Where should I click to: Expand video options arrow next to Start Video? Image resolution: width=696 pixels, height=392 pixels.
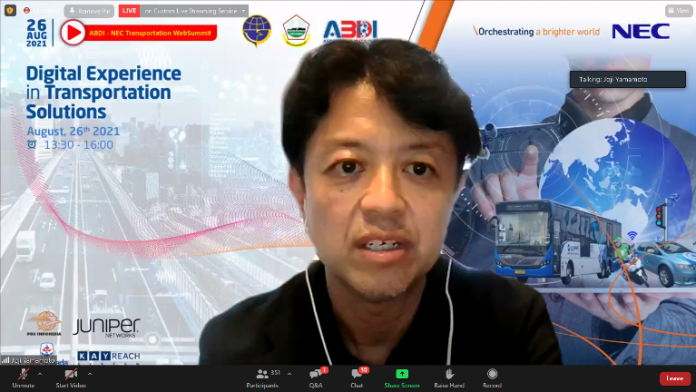90,374
